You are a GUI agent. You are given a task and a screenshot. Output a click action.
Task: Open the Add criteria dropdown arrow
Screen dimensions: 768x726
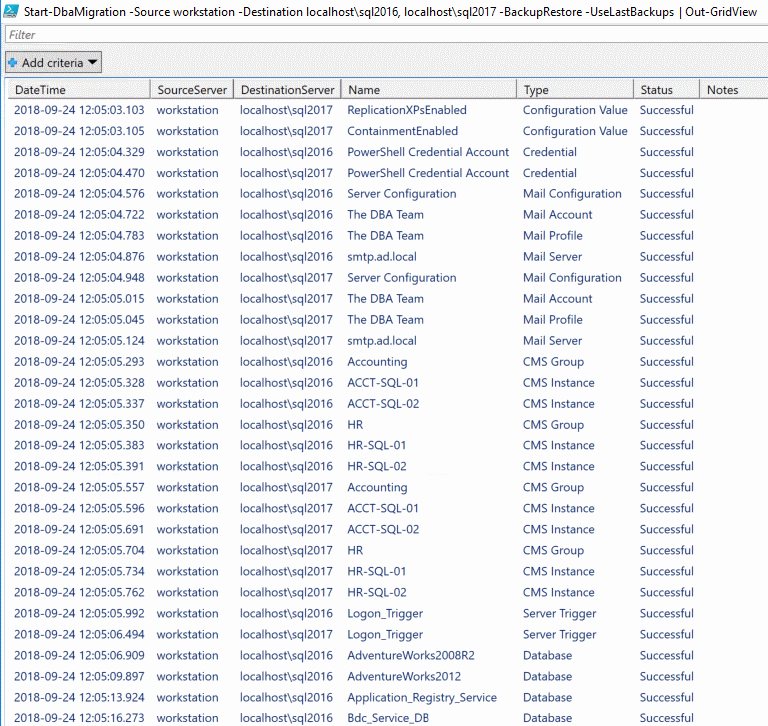(93, 63)
